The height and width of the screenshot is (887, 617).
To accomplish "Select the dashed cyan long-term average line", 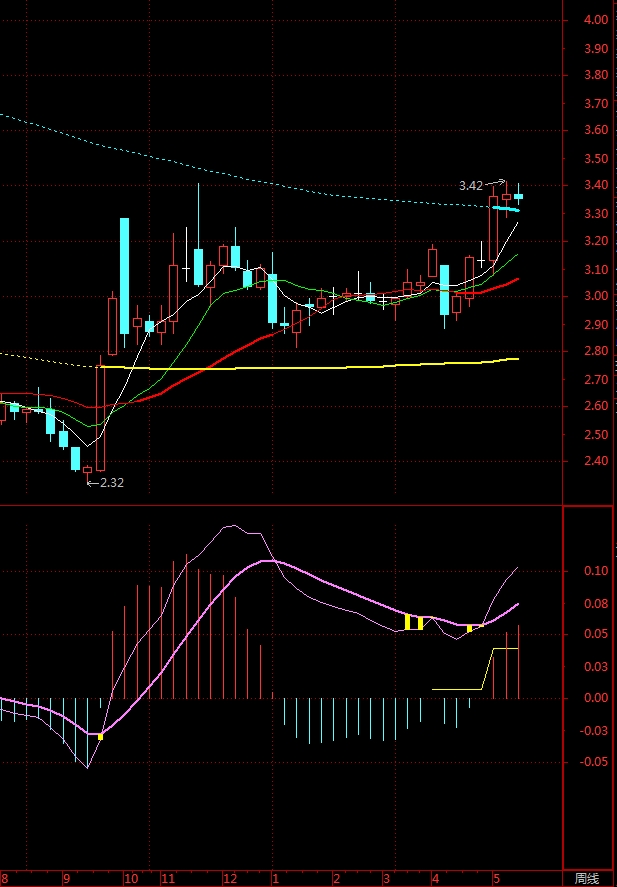I will [243, 181].
